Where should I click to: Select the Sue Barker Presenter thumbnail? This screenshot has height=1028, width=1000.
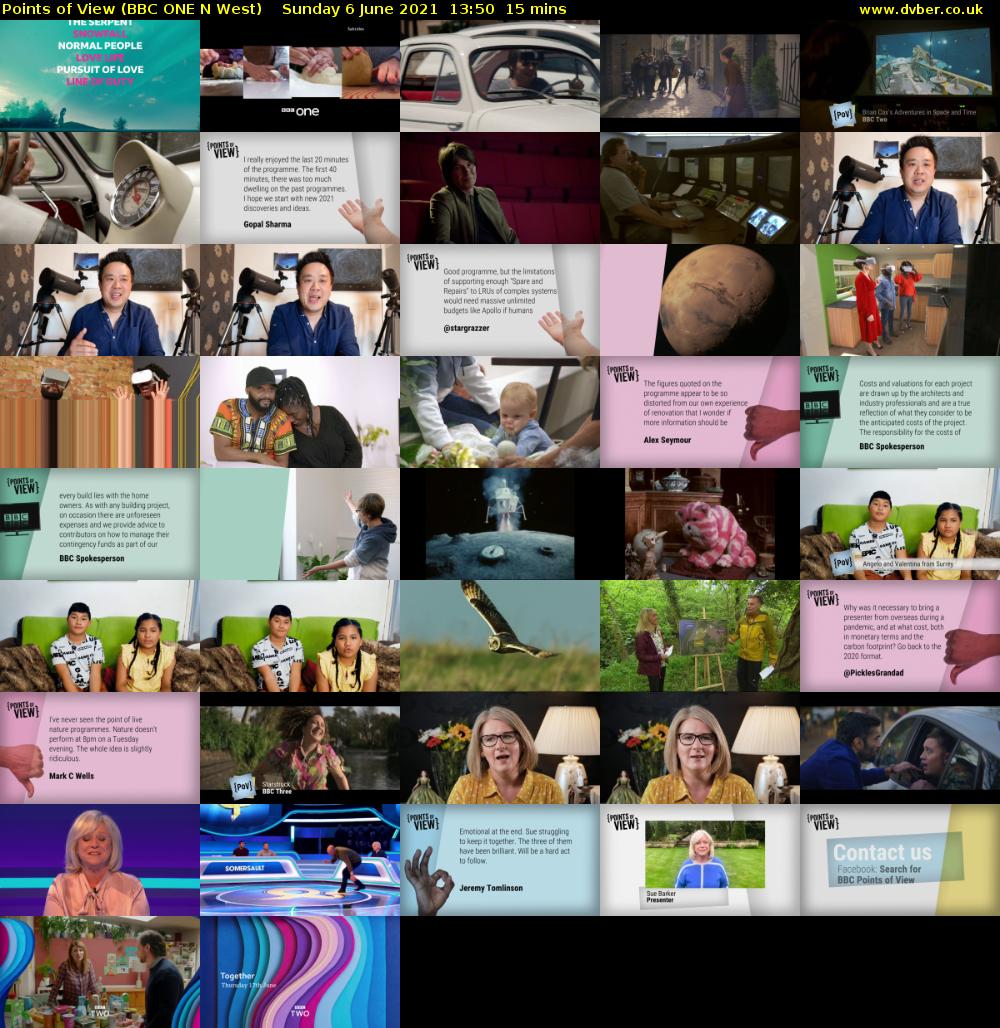point(700,860)
